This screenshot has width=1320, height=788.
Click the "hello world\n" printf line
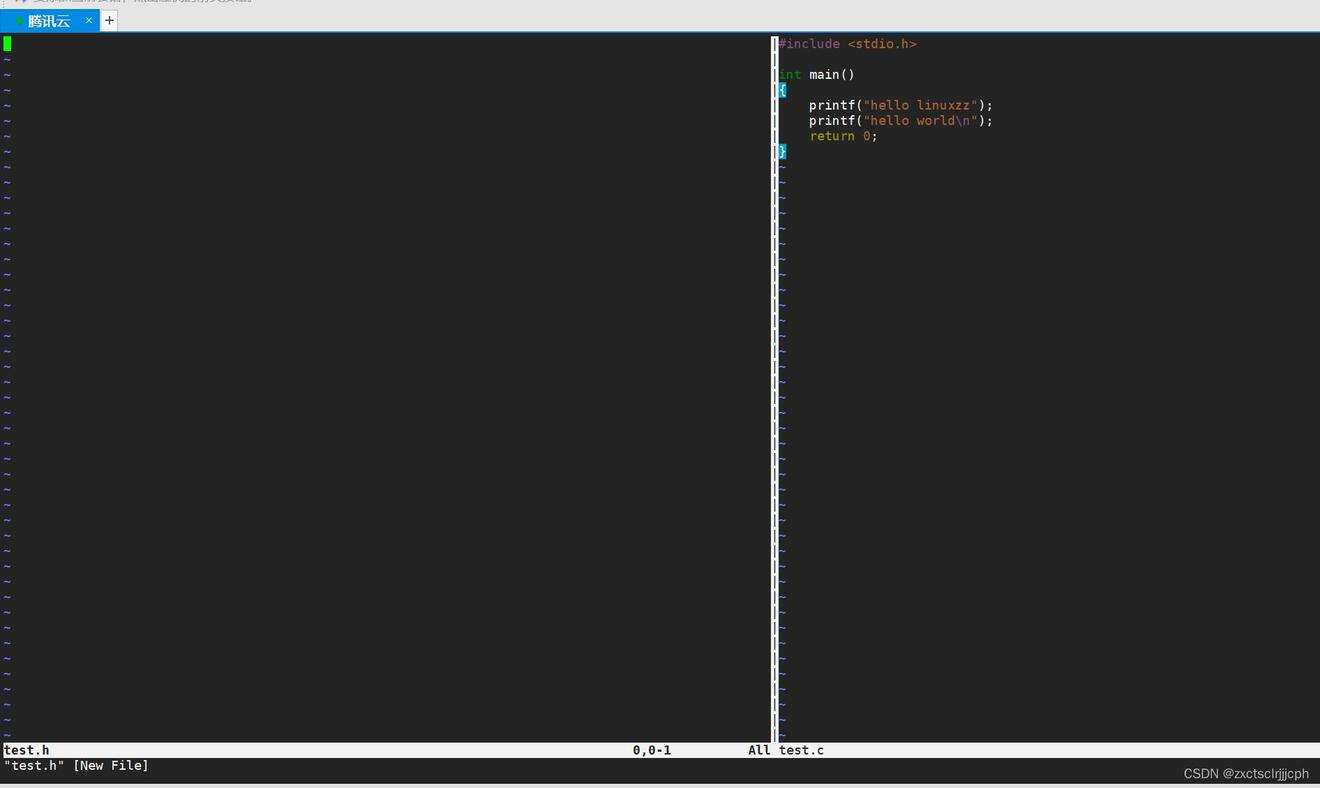(900, 121)
